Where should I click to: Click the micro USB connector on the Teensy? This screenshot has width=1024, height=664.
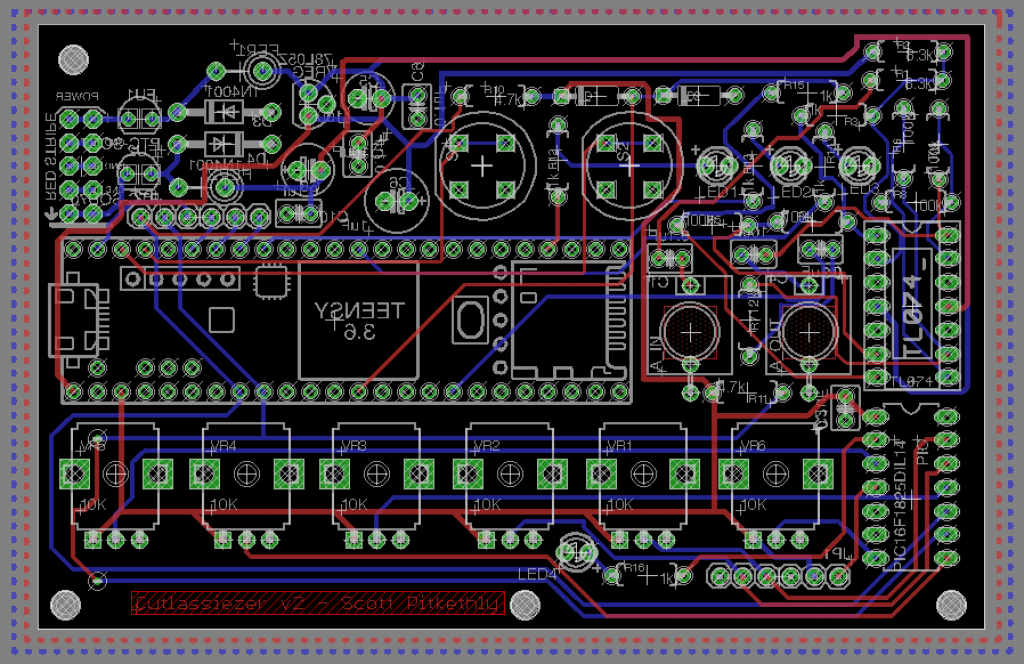(78, 318)
